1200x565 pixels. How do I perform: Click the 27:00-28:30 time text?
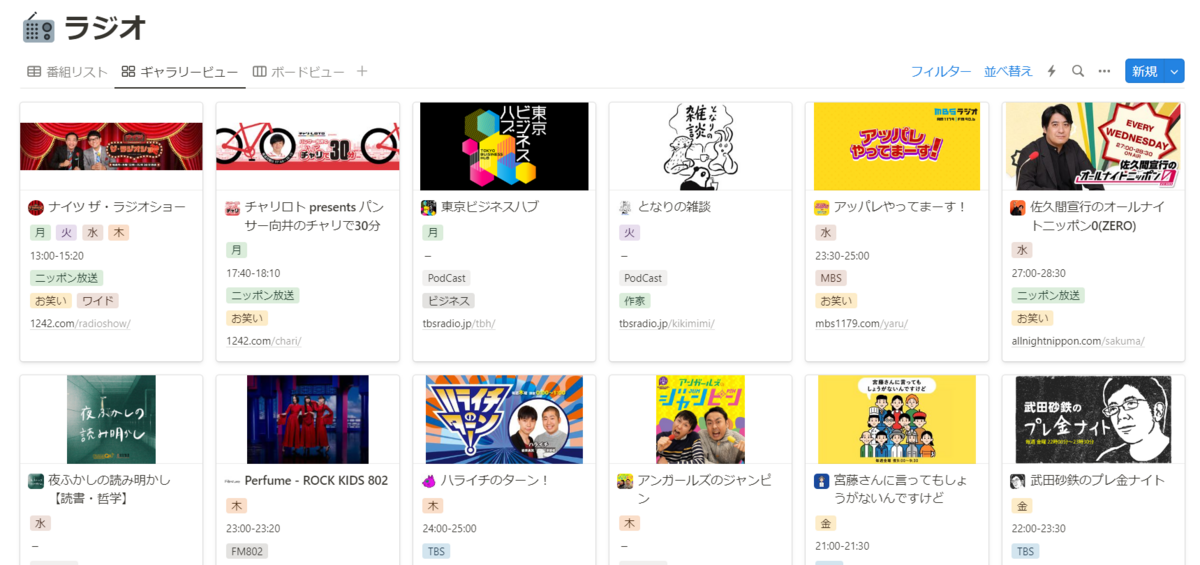click(x=1039, y=273)
